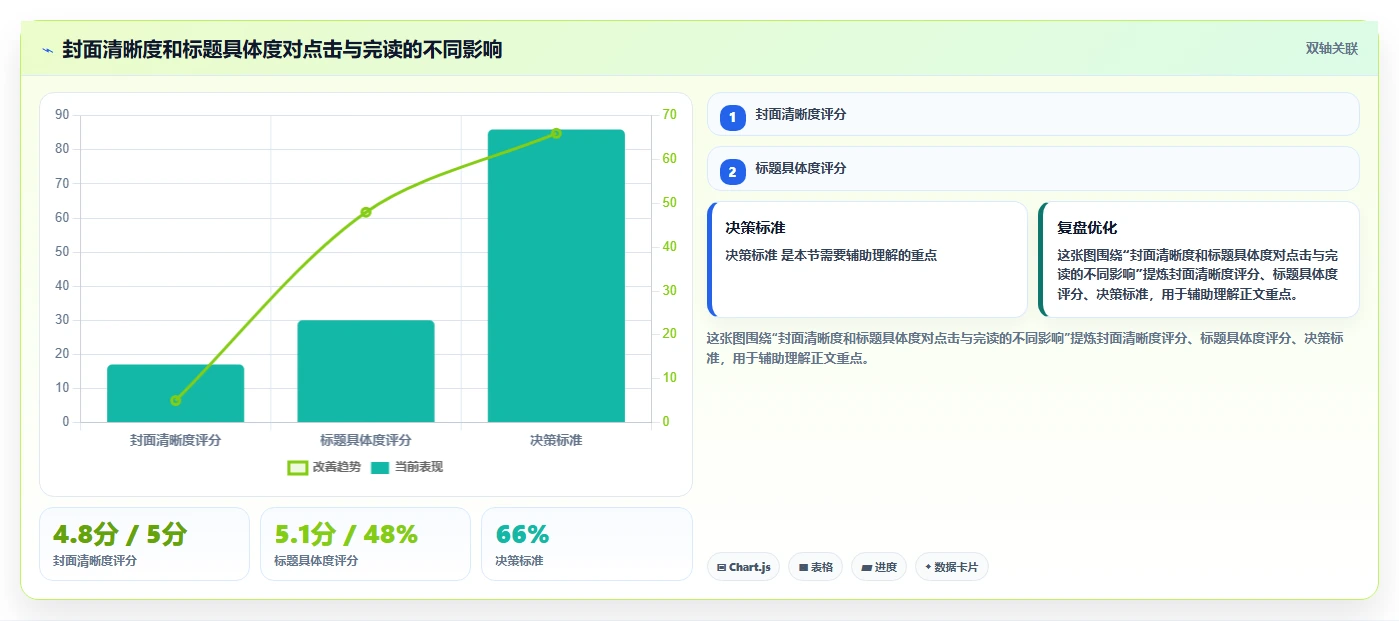Click the left axis value 40
This screenshot has height=621, width=1399.
[x=62, y=286]
